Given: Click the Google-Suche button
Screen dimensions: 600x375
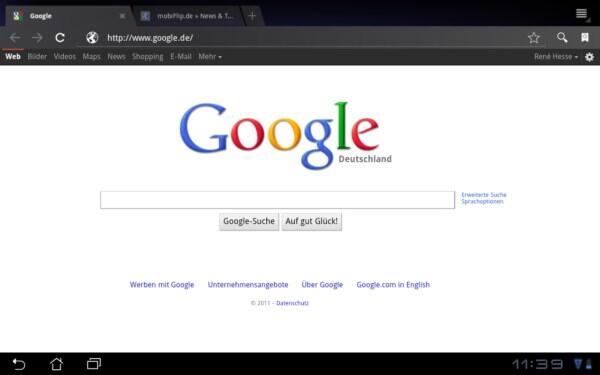Looking at the screenshot, I should 249,222.
